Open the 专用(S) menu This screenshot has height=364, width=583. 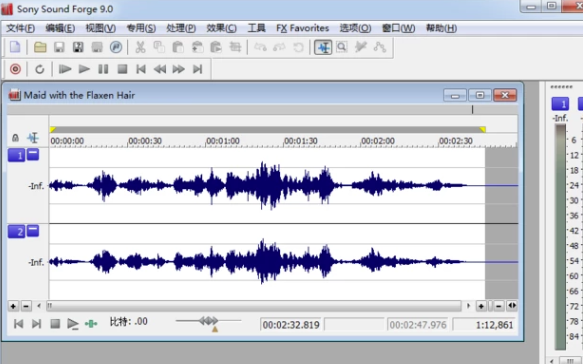tap(141, 28)
